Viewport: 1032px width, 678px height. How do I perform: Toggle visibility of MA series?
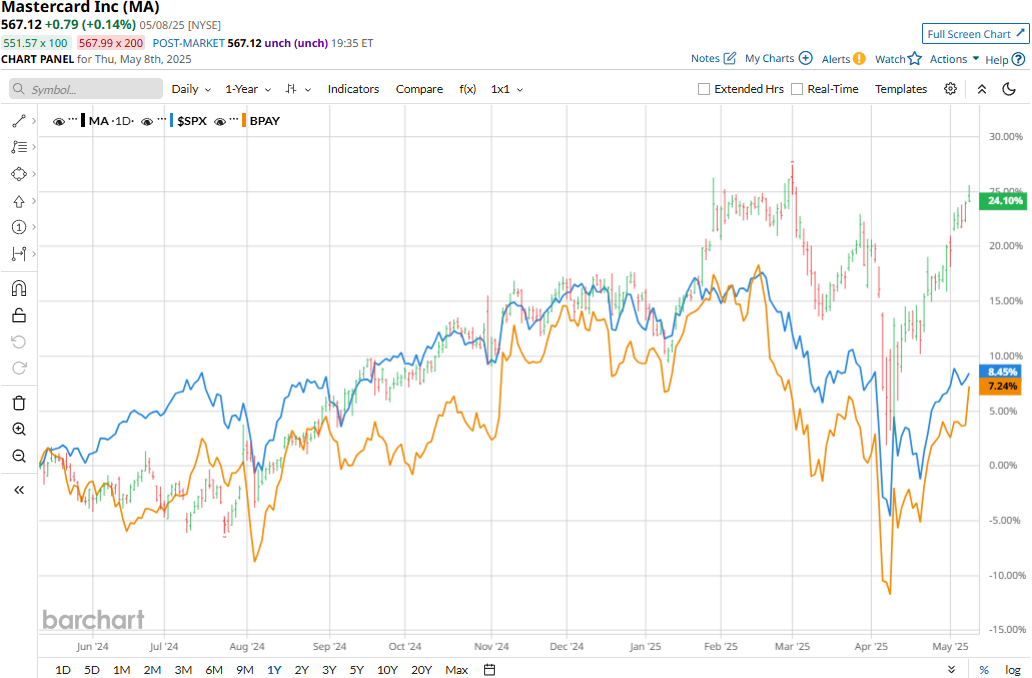point(59,121)
